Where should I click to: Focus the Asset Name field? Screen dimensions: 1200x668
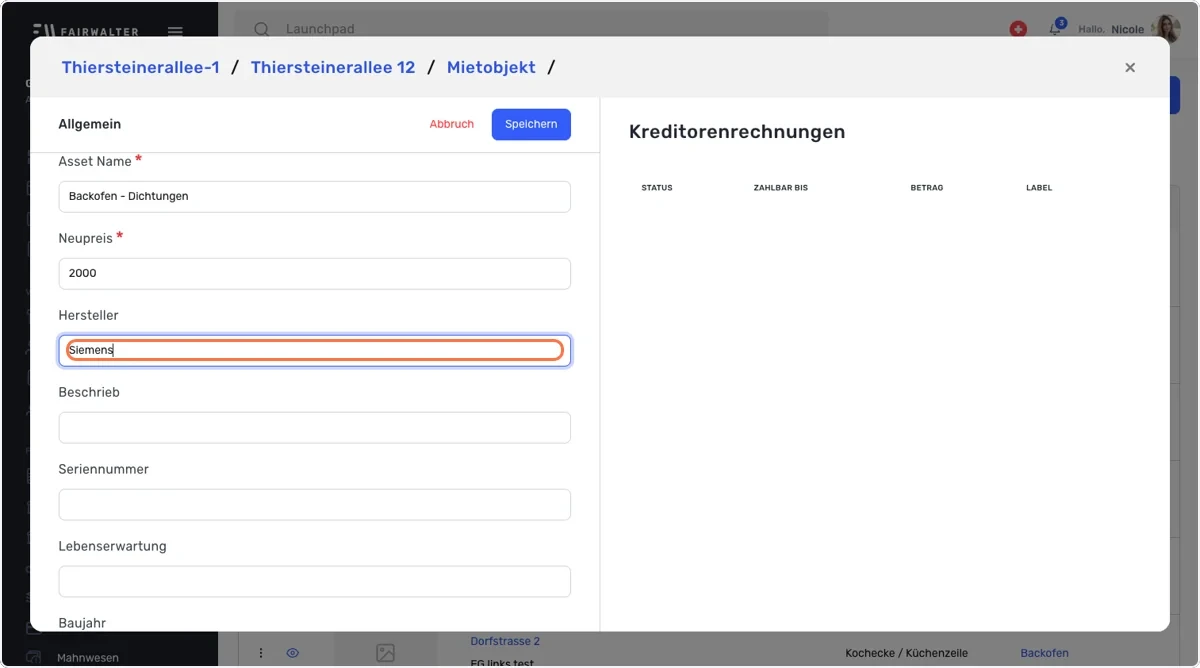click(x=315, y=196)
